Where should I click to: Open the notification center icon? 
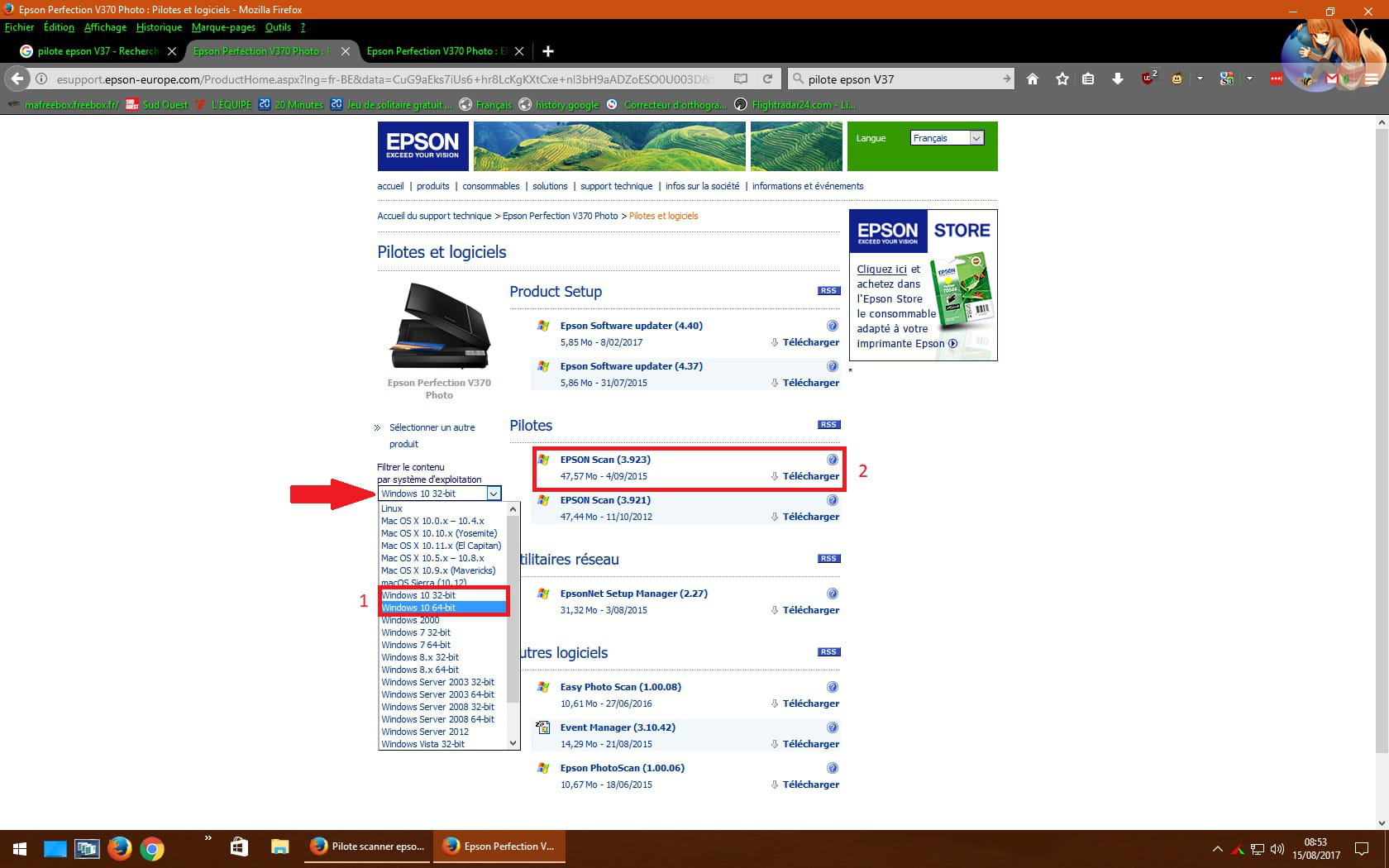coord(1361,849)
